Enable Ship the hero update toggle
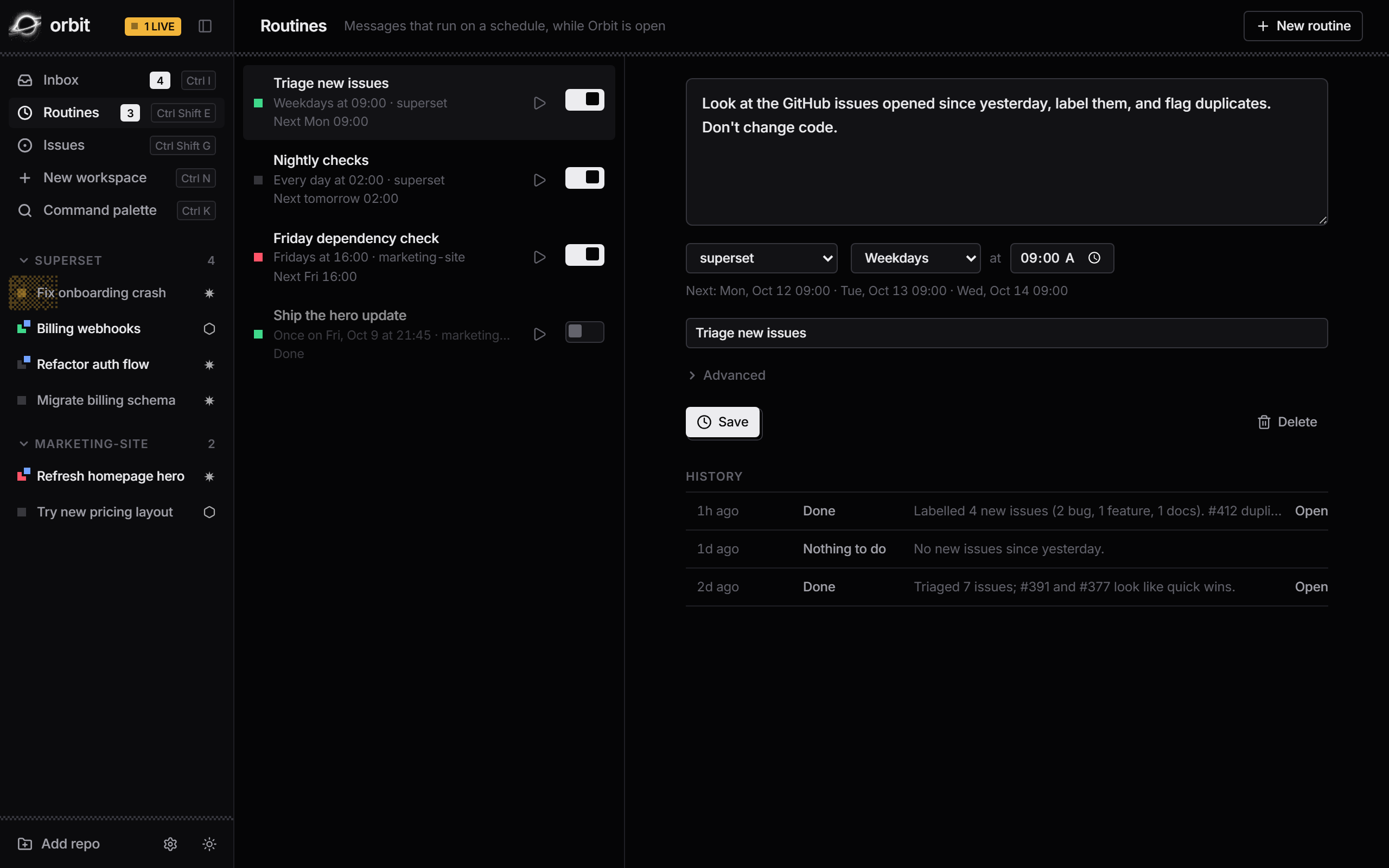This screenshot has width=1389, height=868. point(584,332)
